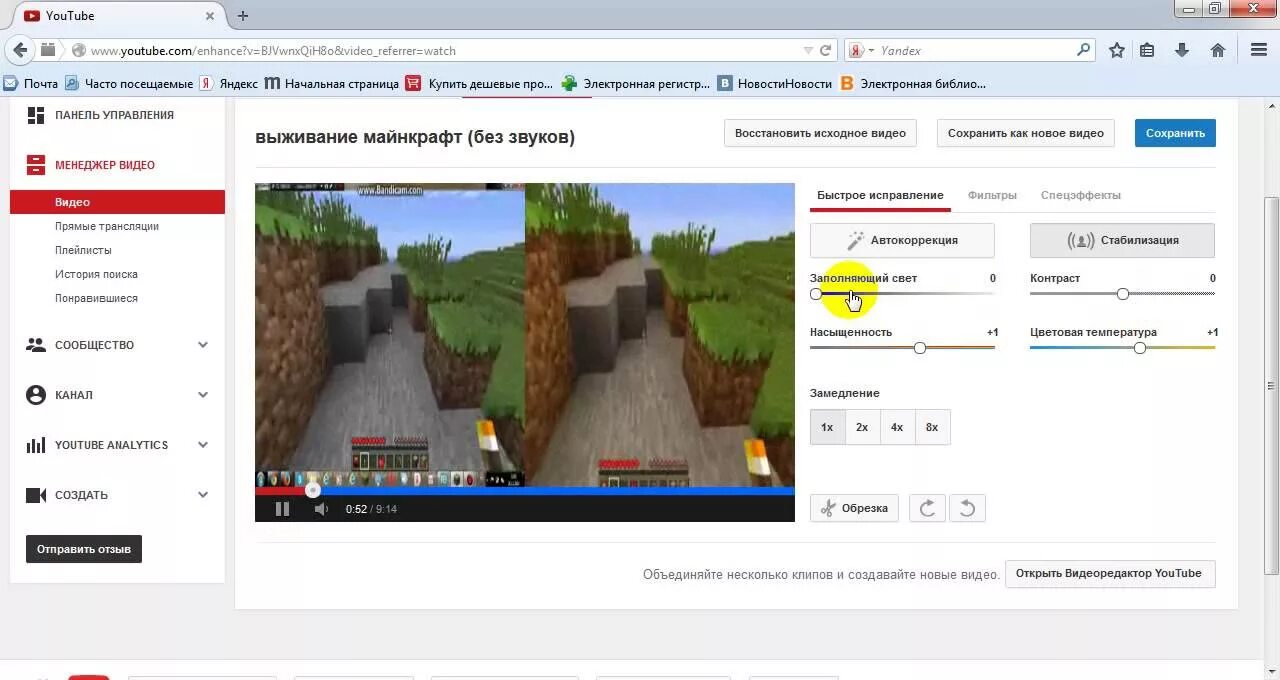Open the bookmarks list icon
1280x680 pixels.
pyautogui.click(x=1147, y=50)
